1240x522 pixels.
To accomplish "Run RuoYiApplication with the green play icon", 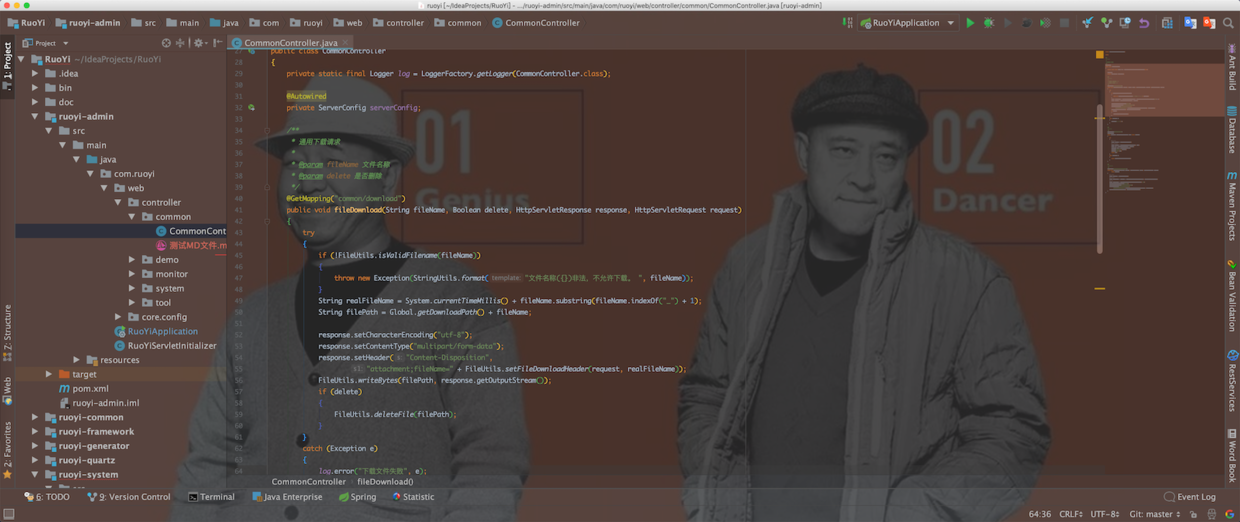I will coord(970,23).
